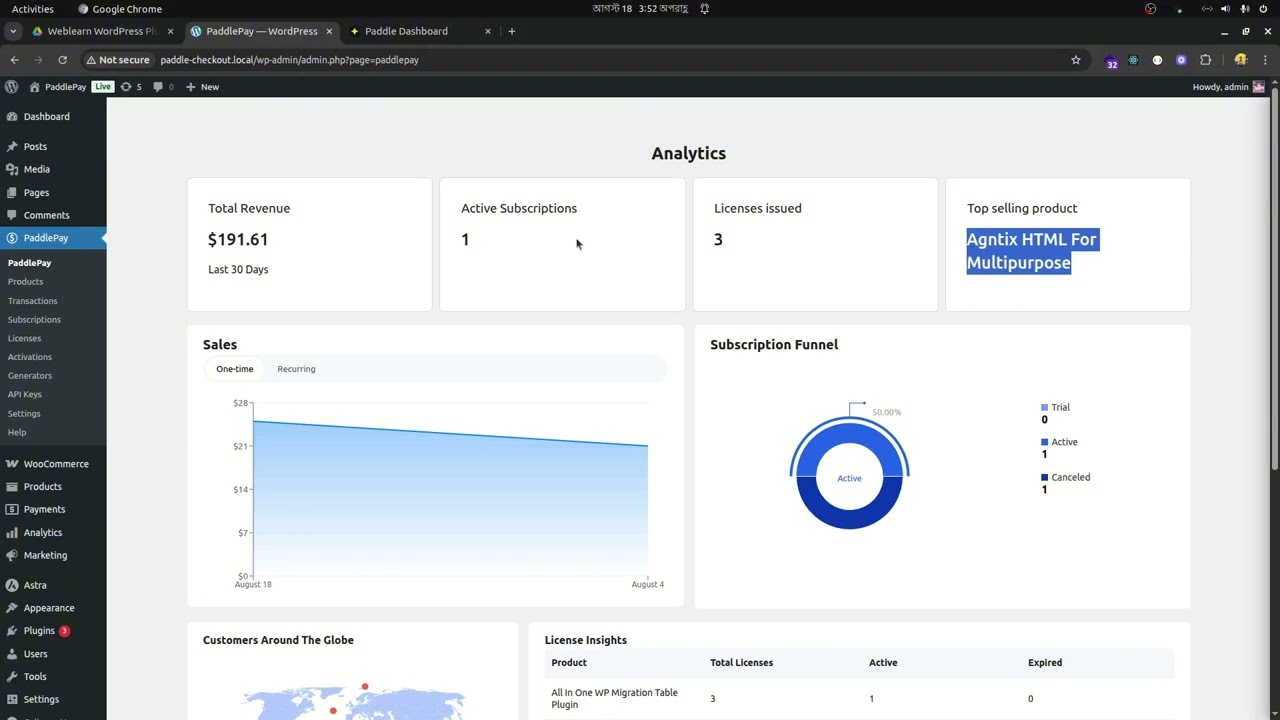Click the Trial legend color swatch
The image size is (1280, 720).
pos(1044,407)
